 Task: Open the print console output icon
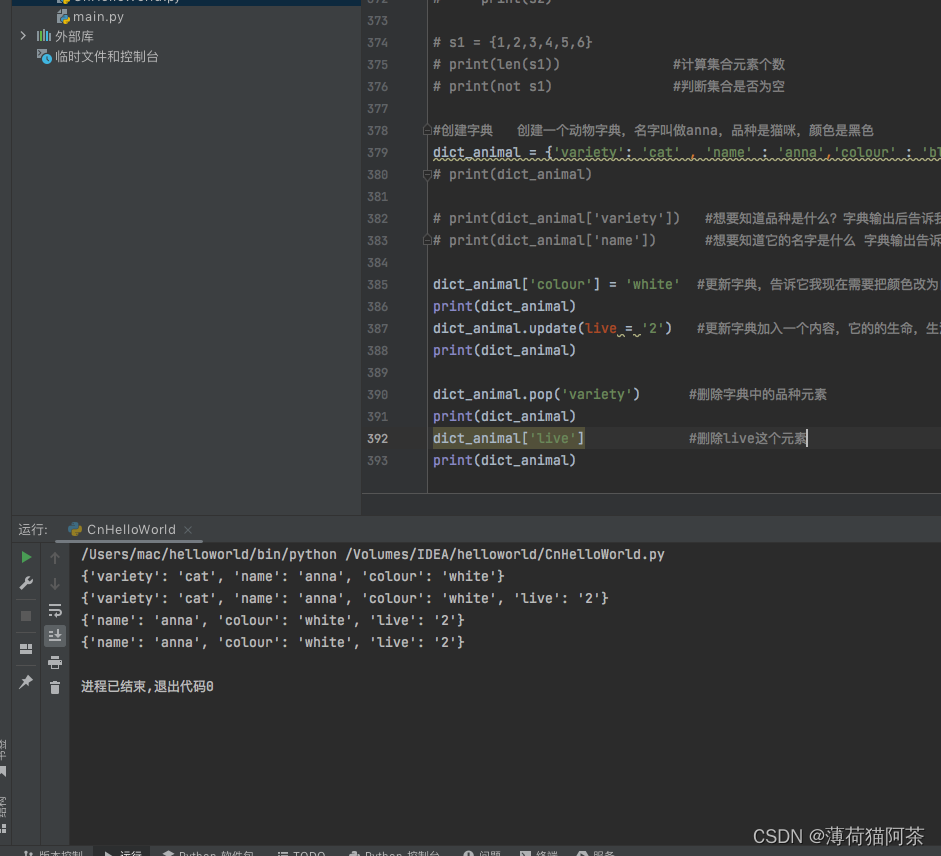pyautogui.click(x=55, y=661)
